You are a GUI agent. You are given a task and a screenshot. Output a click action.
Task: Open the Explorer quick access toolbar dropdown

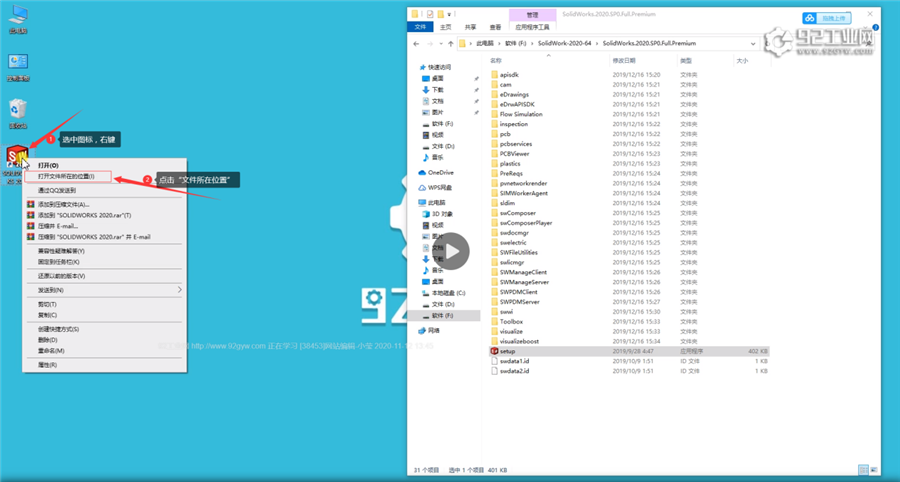[449, 14]
